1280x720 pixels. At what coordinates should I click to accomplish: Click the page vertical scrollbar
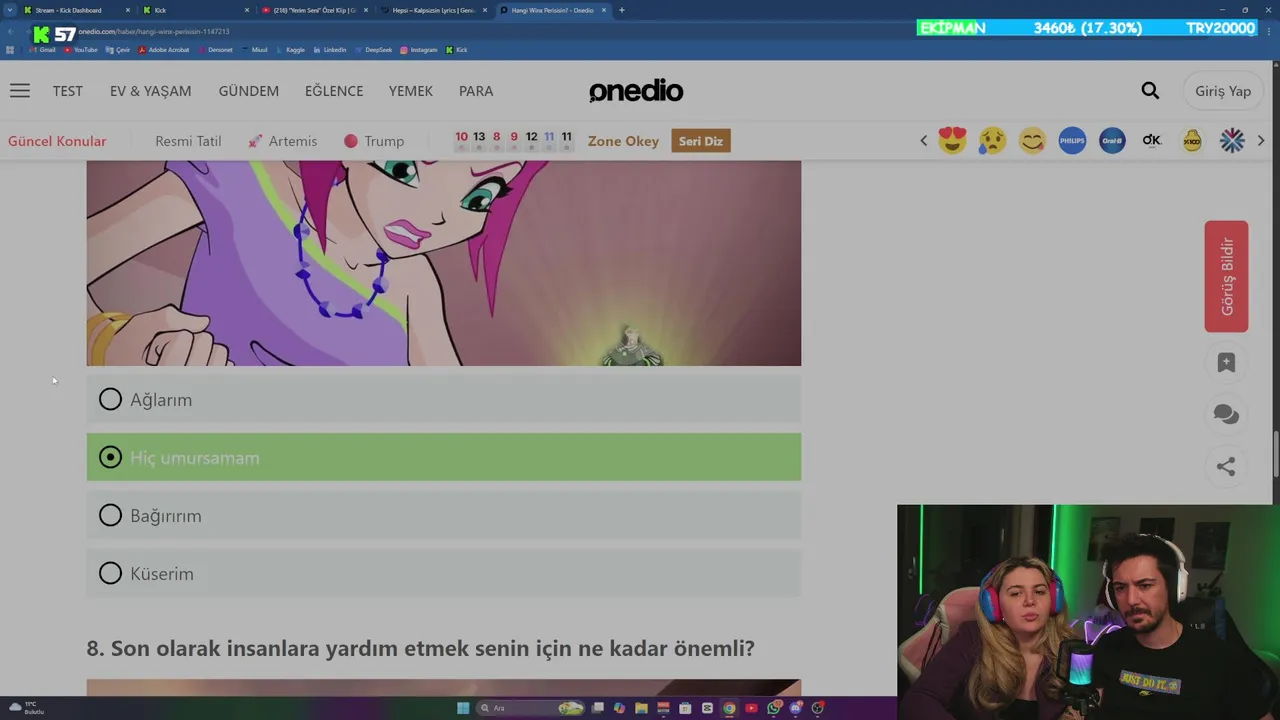click(x=1275, y=455)
